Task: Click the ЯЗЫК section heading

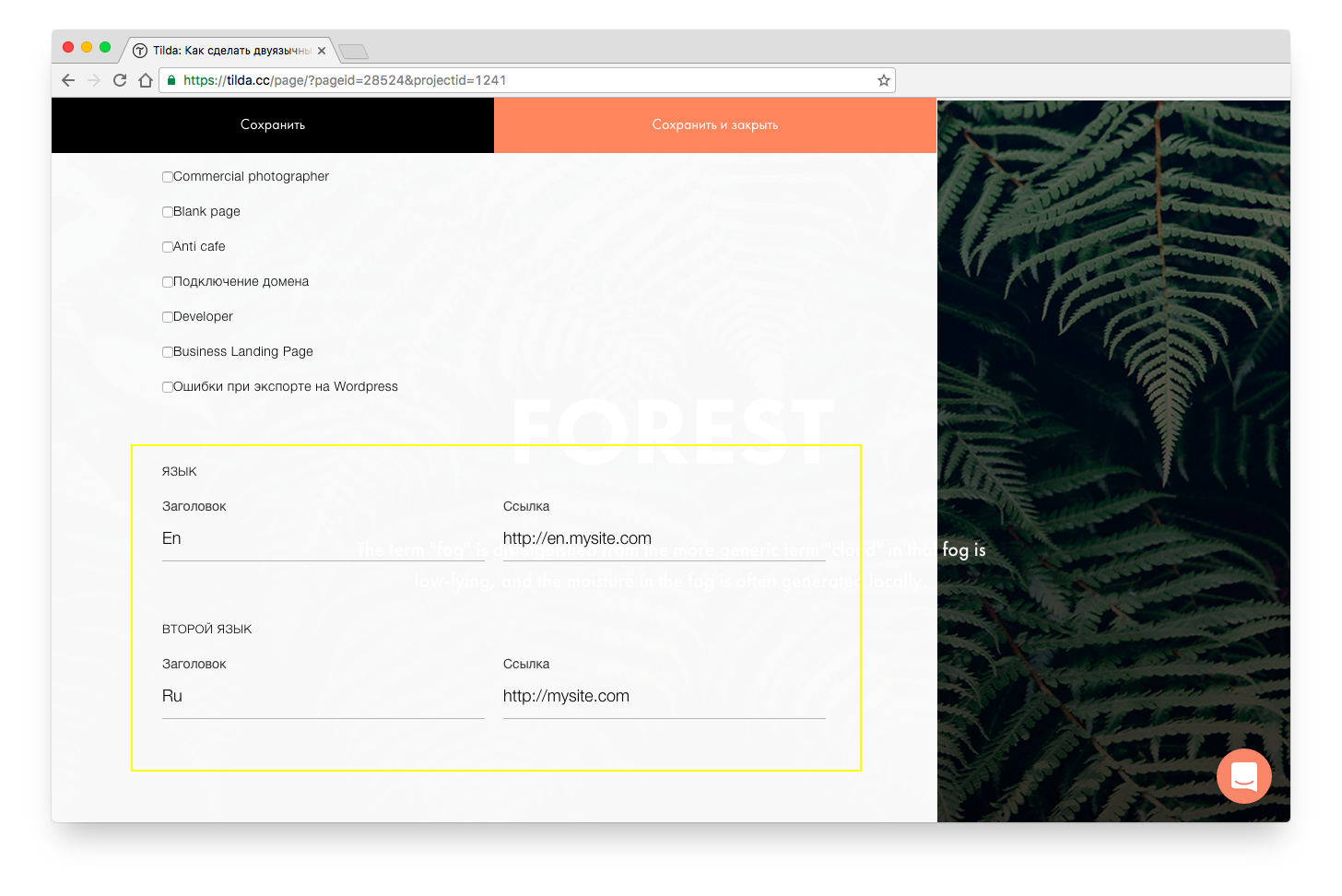Action: (x=180, y=471)
